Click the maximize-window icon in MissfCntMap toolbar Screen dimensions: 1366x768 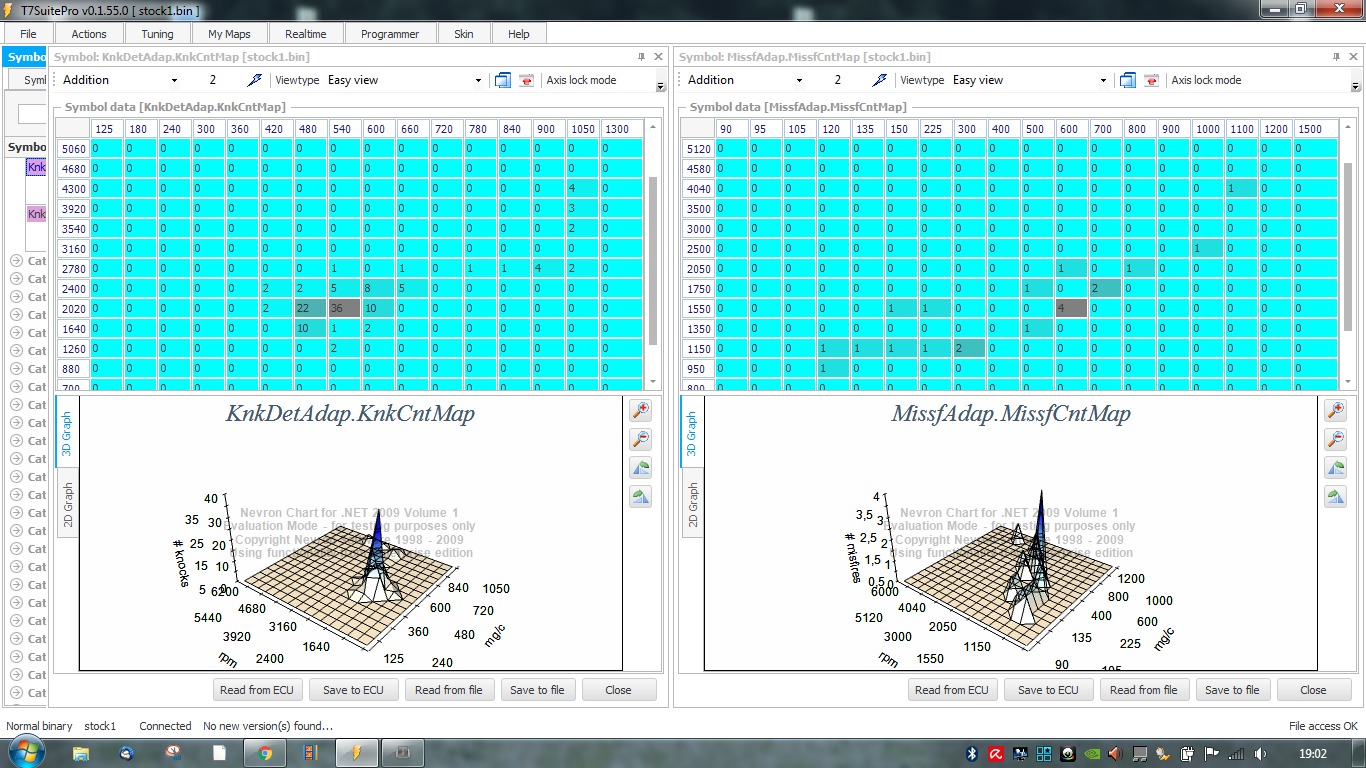point(1128,80)
